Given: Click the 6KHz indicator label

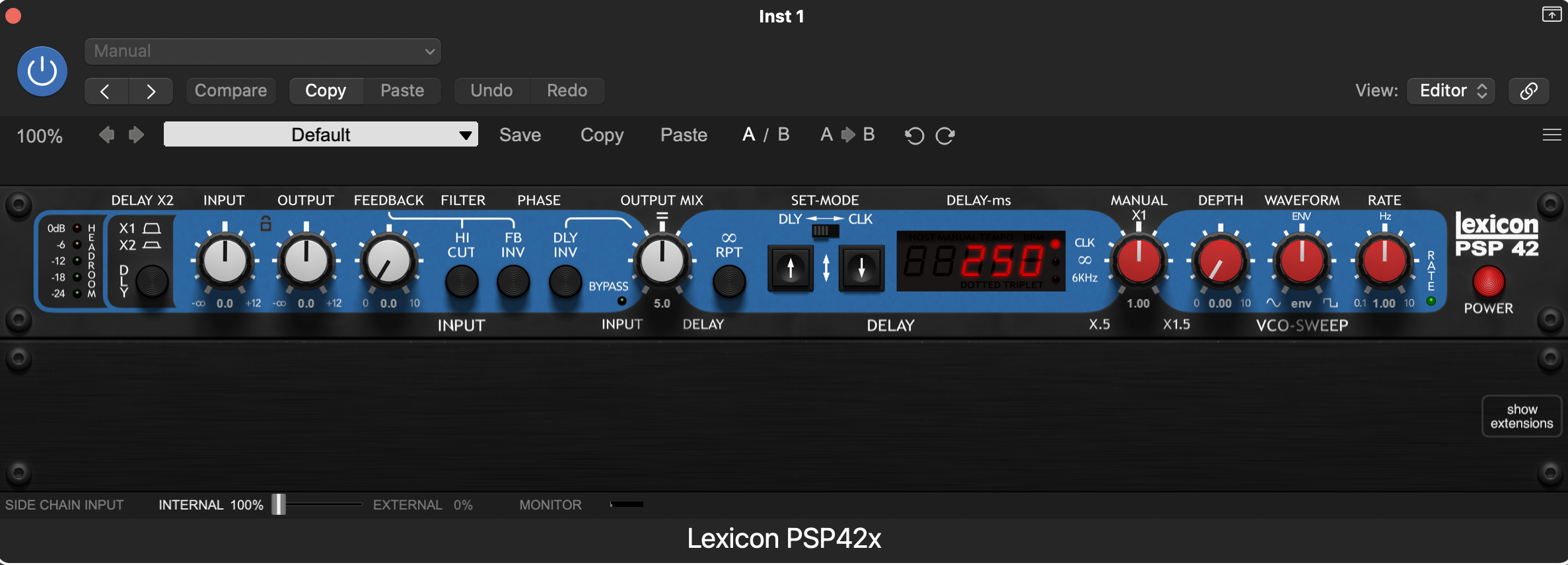Looking at the screenshot, I should click(1085, 278).
